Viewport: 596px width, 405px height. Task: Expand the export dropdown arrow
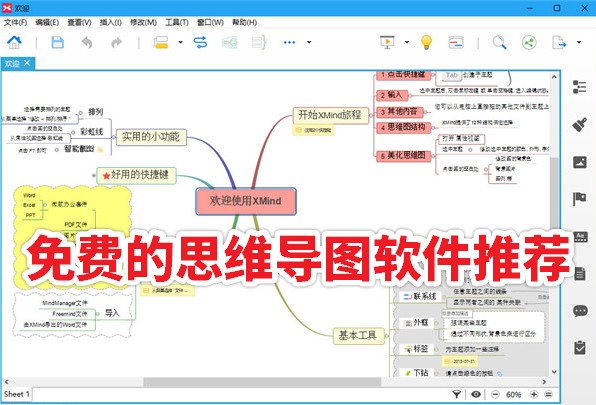[579, 42]
